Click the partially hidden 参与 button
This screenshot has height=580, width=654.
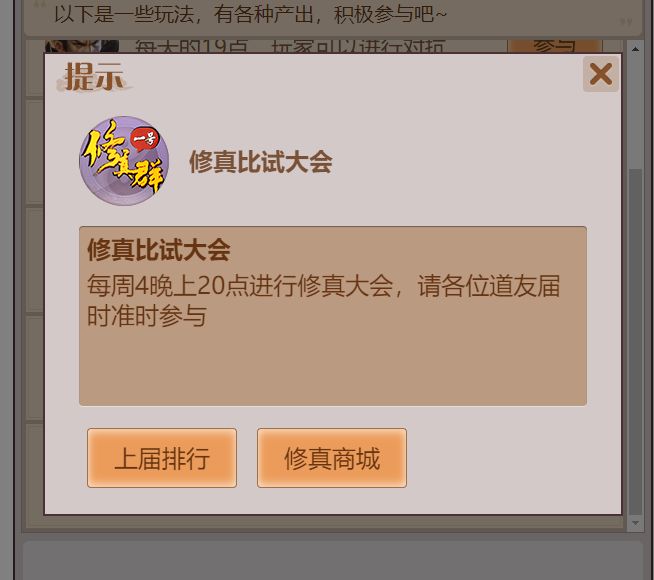(x=555, y=46)
